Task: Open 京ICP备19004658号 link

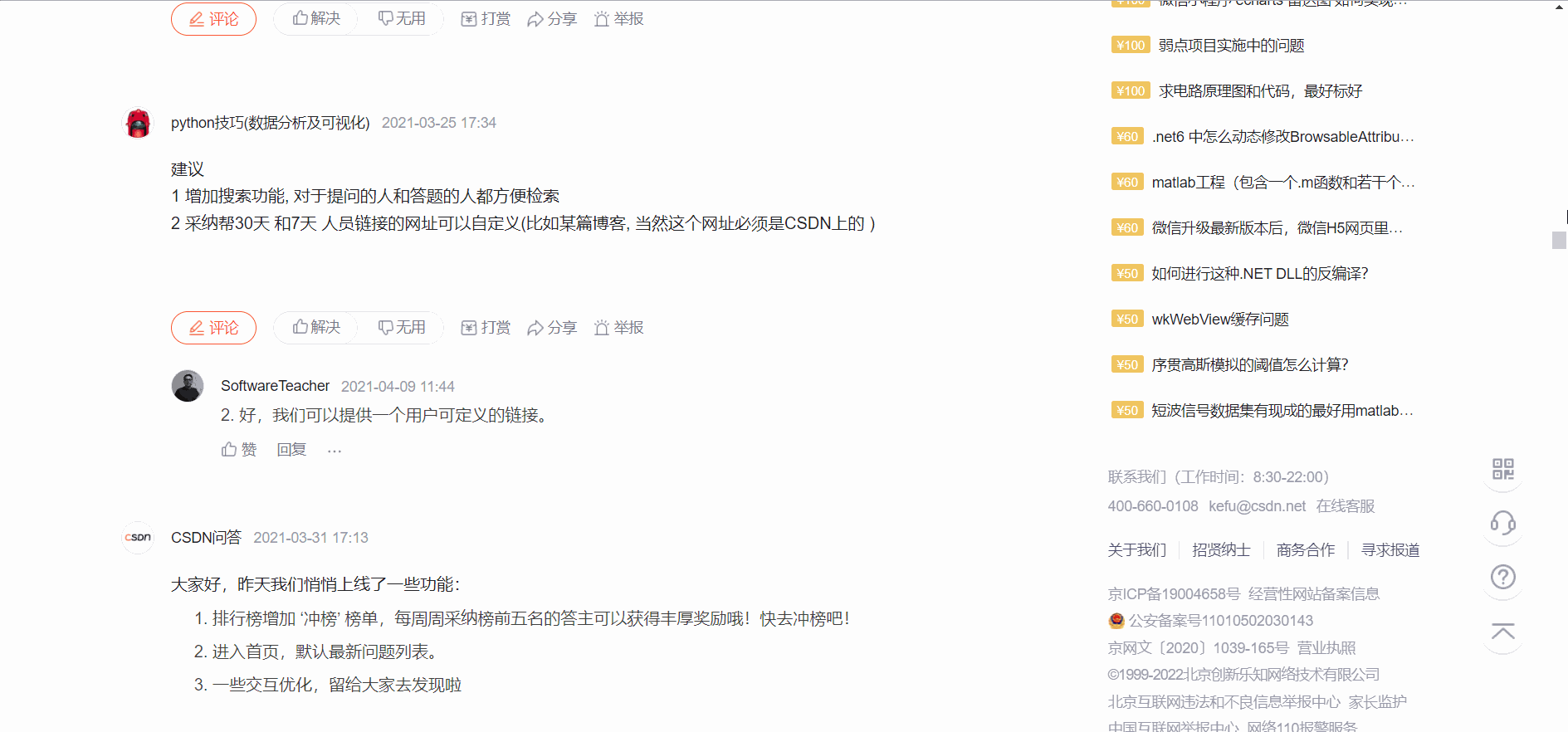Action: tap(1174, 594)
